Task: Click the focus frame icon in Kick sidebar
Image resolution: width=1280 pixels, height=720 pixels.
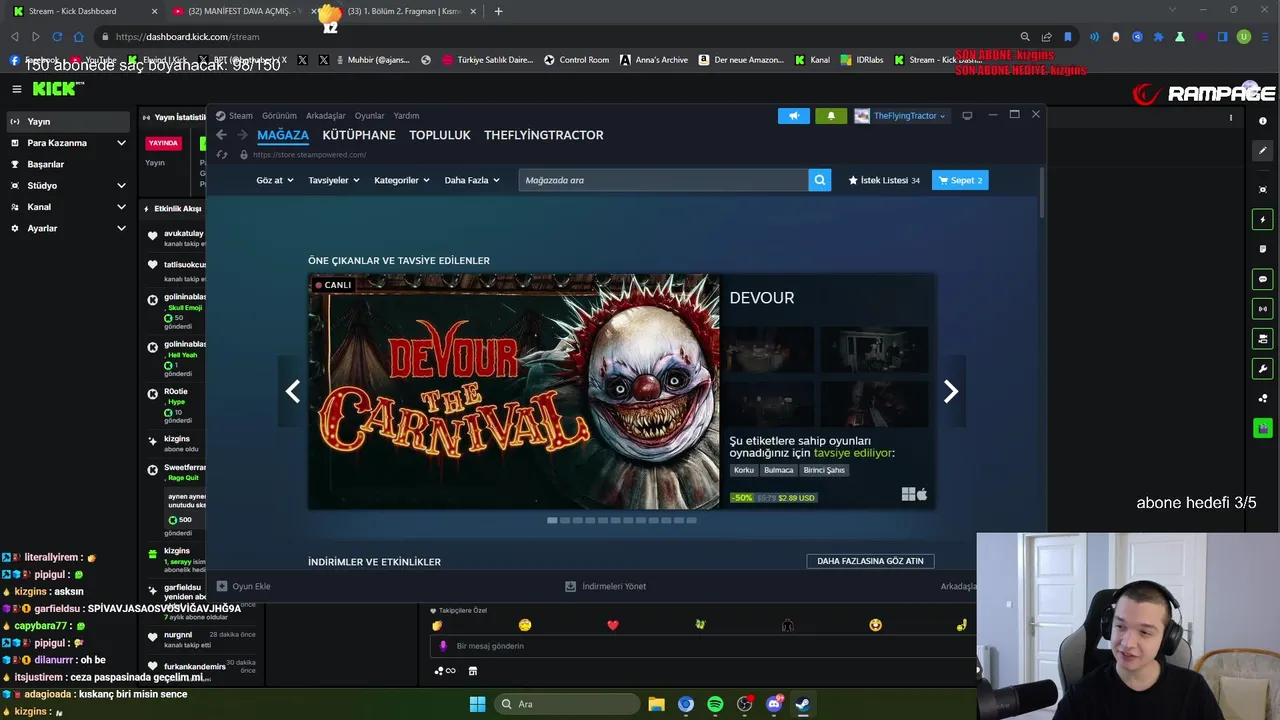Action: pyautogui.click(x=1263, y=189)
